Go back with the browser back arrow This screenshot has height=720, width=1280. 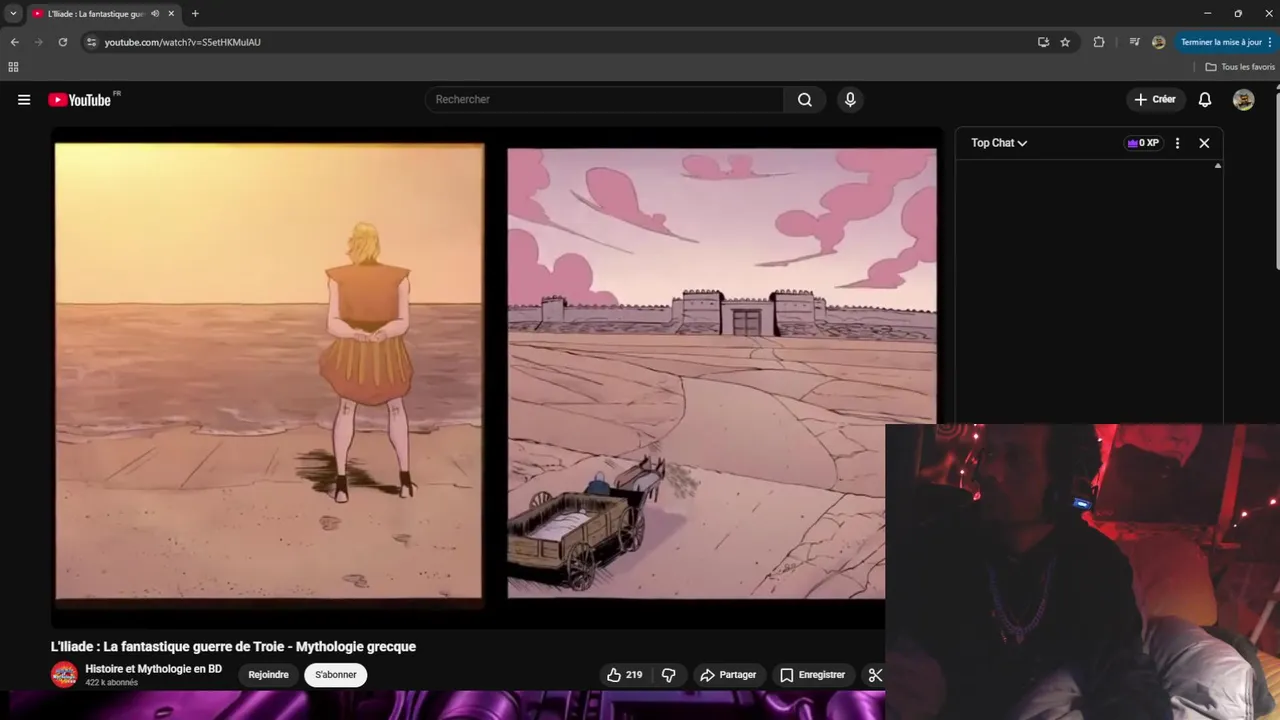click(x=15, y=42)
